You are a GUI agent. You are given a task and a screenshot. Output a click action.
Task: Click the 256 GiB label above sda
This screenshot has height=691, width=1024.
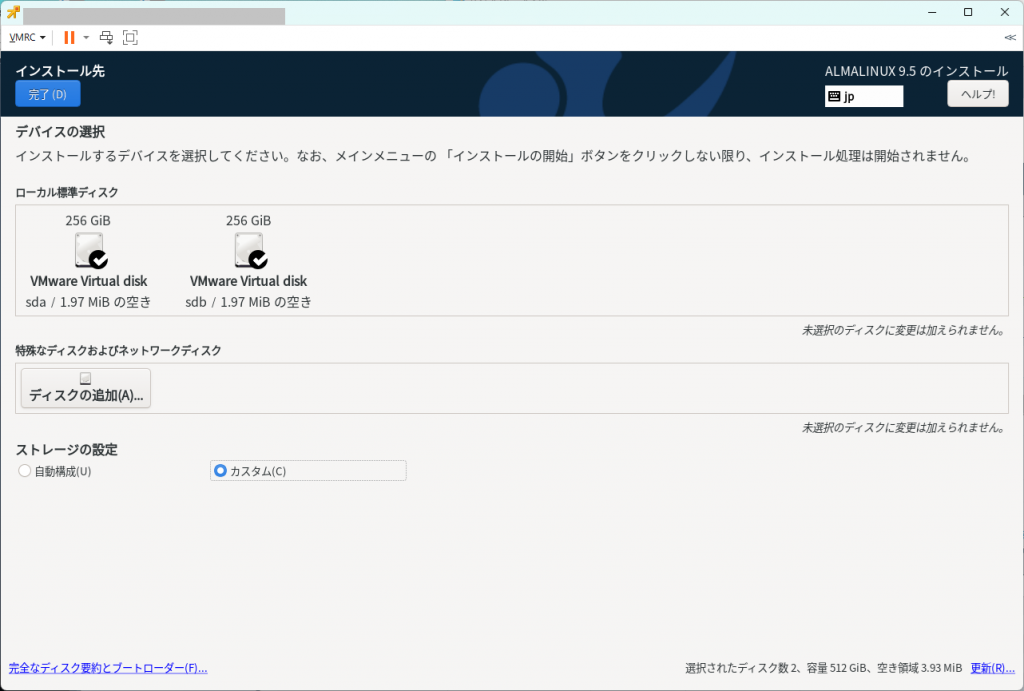(88, 221)
